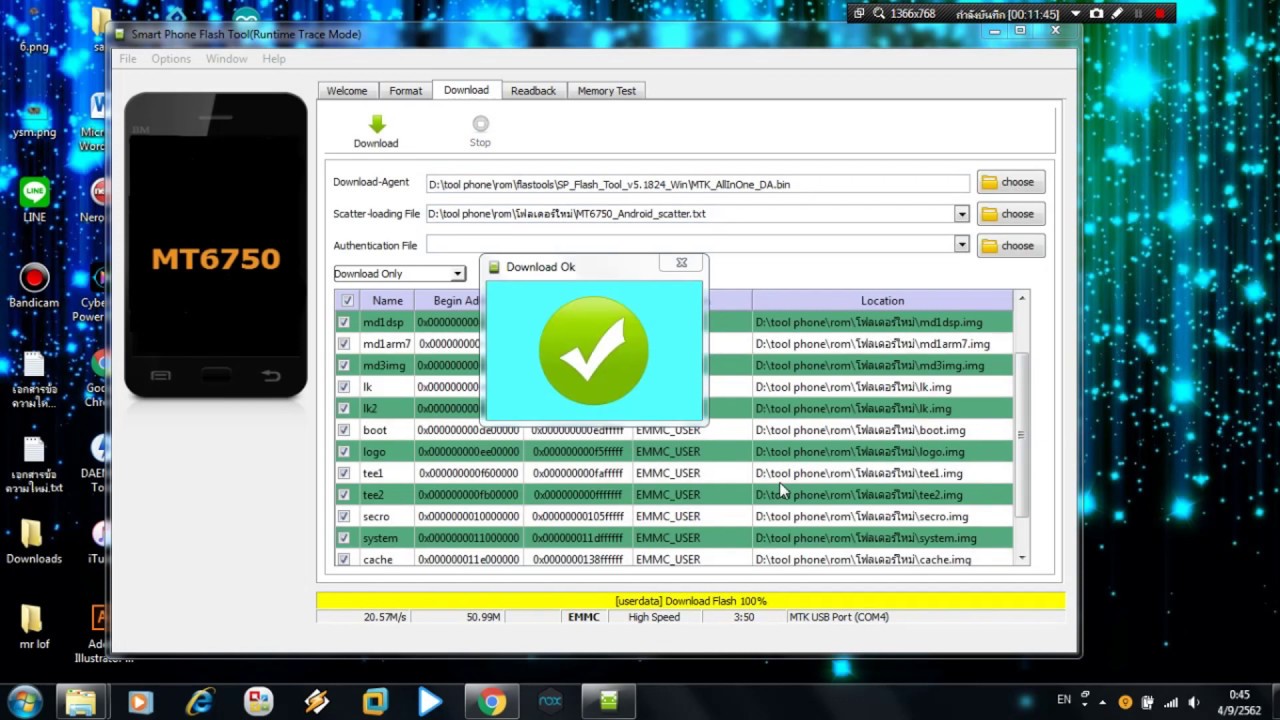Click the phone's back softkey icon
The height and width of the screenshot is (720, 1280).
(x=271, y=376)
